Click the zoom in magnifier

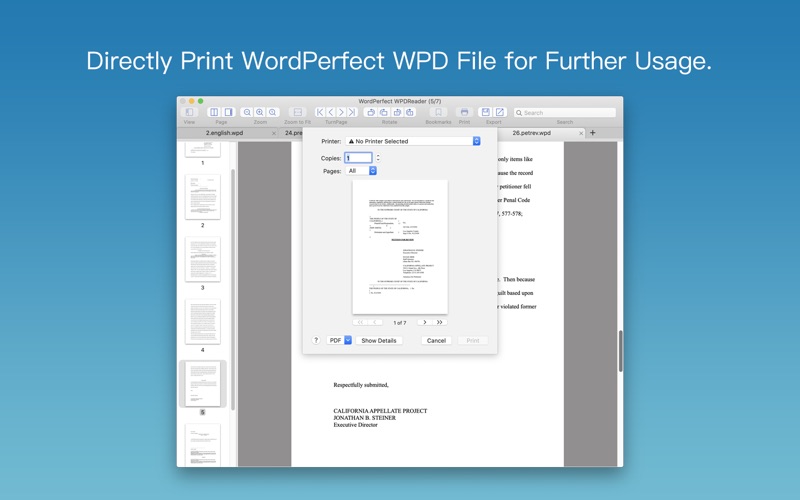(x=260, y=112)
